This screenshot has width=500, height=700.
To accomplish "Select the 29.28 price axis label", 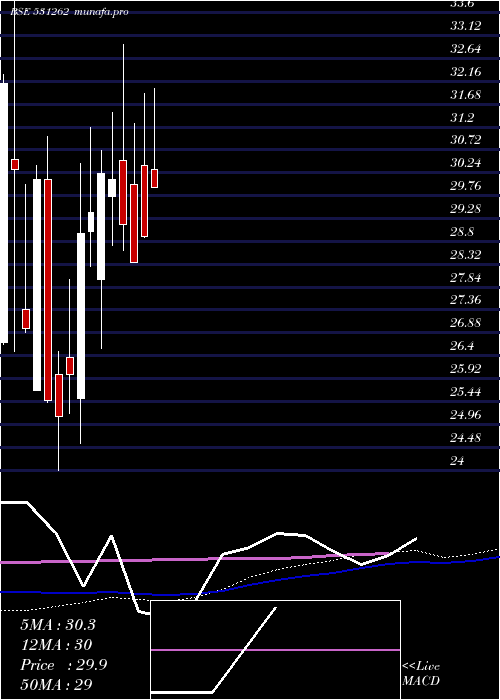I will pyautogui.click(x=466, y=208).
